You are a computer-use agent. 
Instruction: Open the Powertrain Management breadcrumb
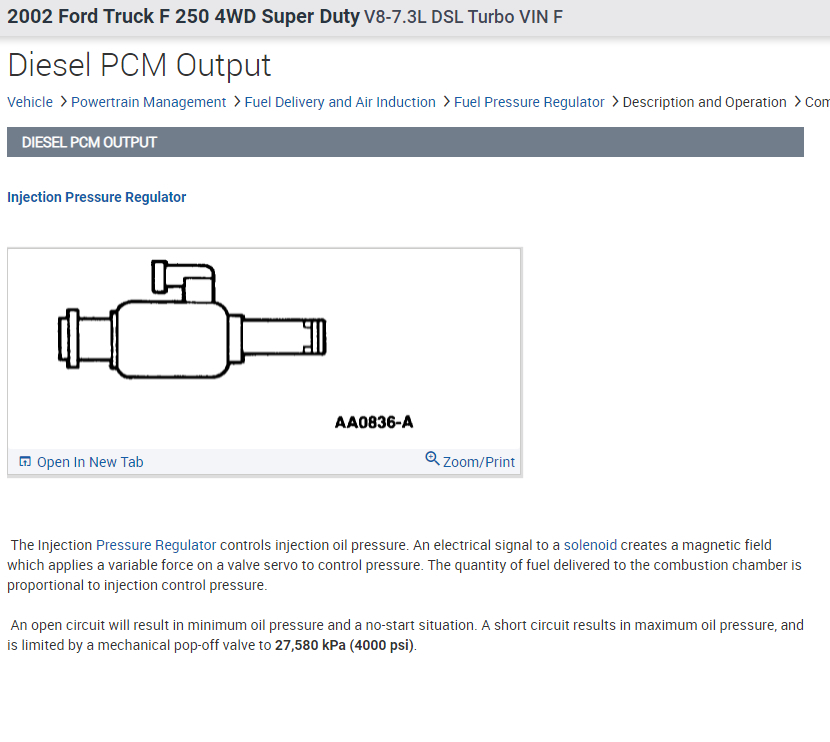[x=149, y=102]
